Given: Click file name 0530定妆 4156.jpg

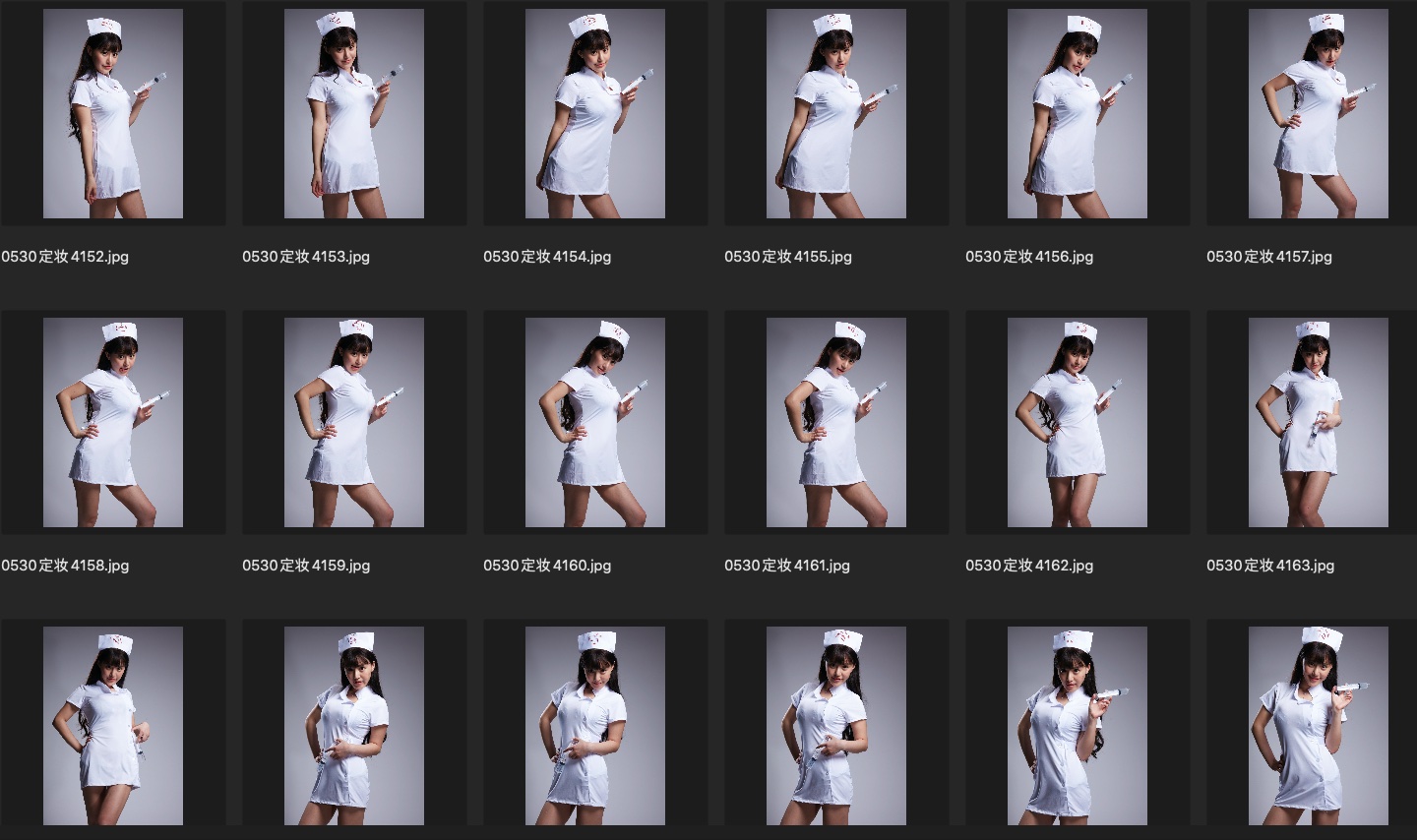Looking at the screenshot, I should (1029, 257).
